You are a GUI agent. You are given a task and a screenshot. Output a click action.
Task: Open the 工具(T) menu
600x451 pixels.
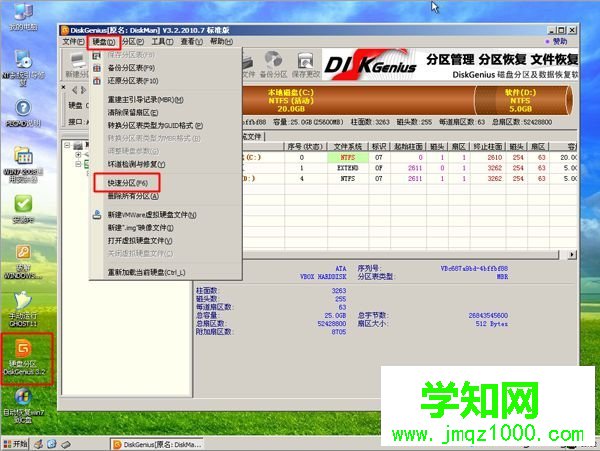(162, 41)
